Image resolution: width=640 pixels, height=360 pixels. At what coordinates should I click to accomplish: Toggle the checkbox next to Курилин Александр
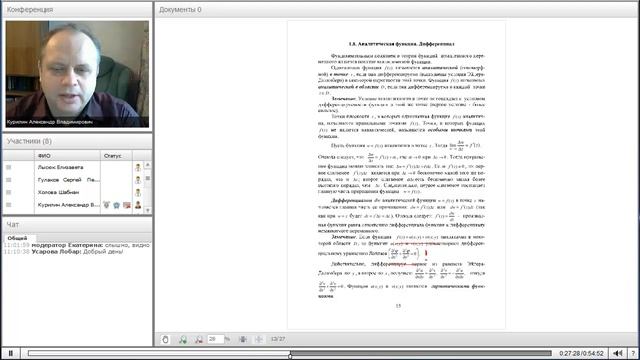click(x=9, y=205)
